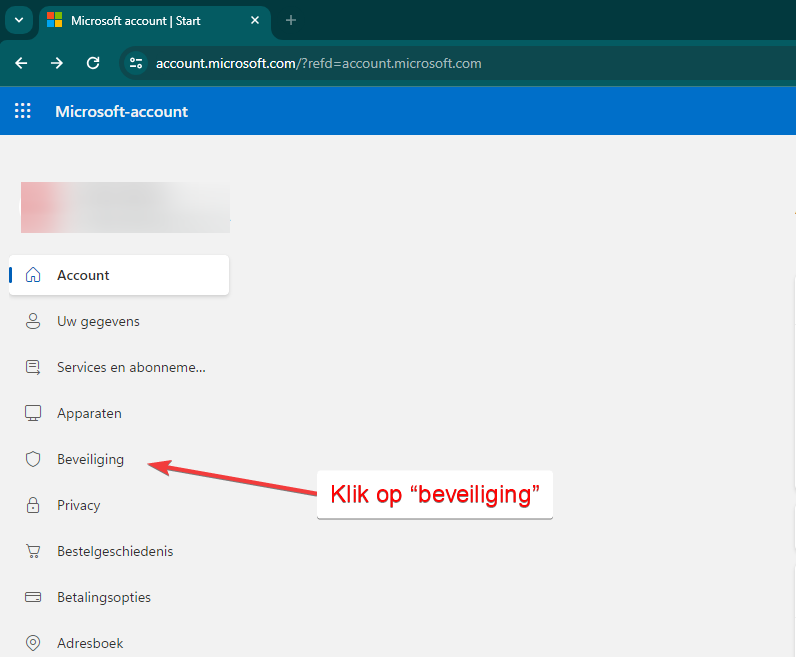The height and width of the screenshot is (657, 796).
Task: Go back with the browser back arrow
Action: [22, 63]
